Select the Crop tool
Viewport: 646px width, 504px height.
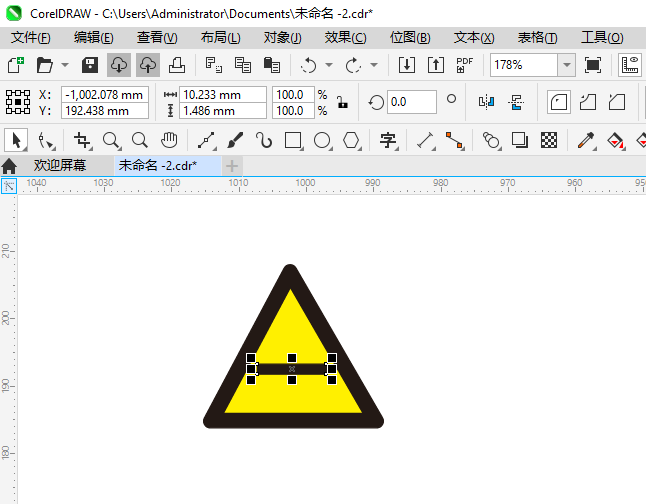pyautogui.click(x=82, y=141)
